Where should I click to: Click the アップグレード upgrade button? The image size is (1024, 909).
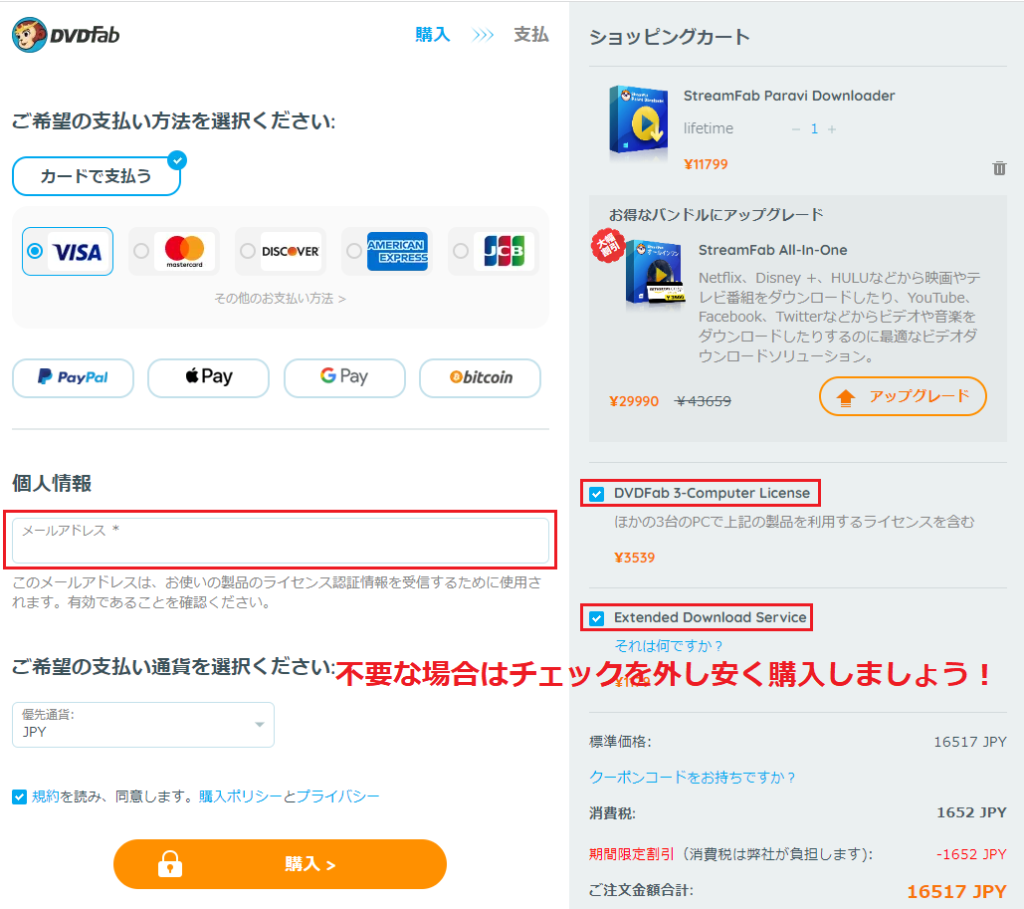[903, 396]
